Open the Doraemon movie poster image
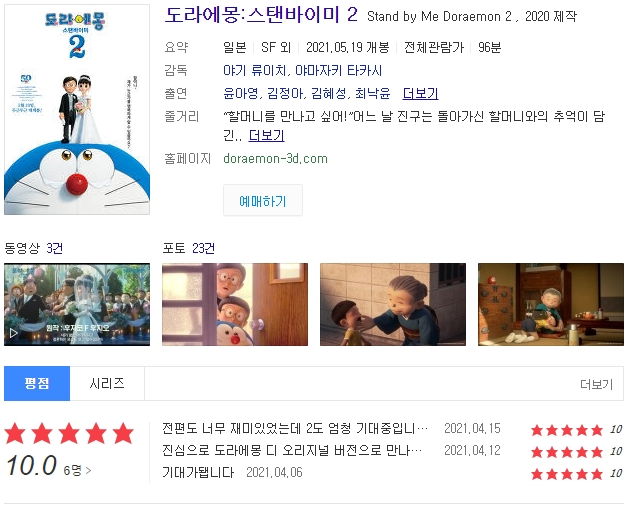 pyautogui.click(x=77, y=110)
